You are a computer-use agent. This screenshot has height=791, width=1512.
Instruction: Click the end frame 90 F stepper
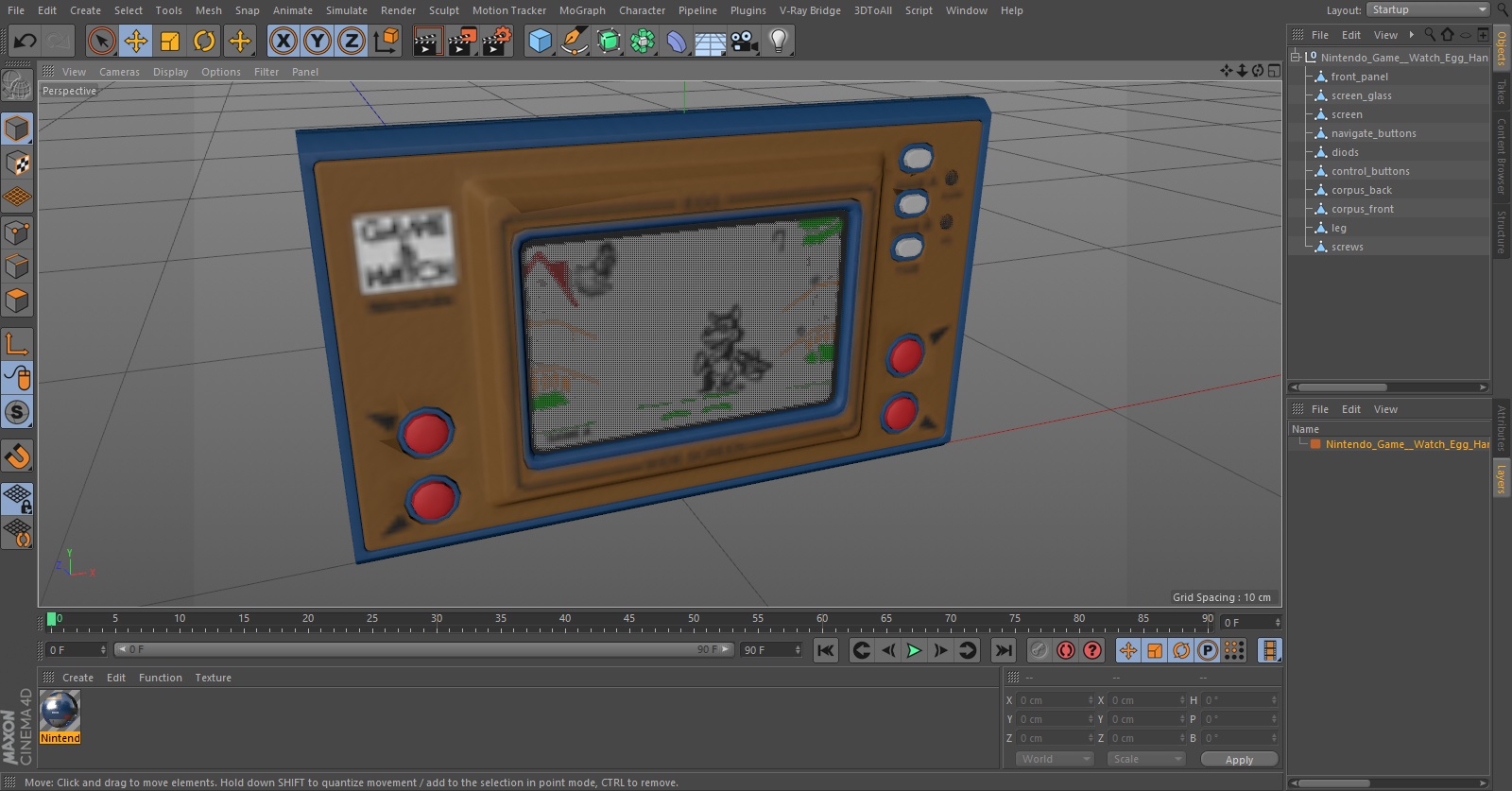(x=798, y=650)
